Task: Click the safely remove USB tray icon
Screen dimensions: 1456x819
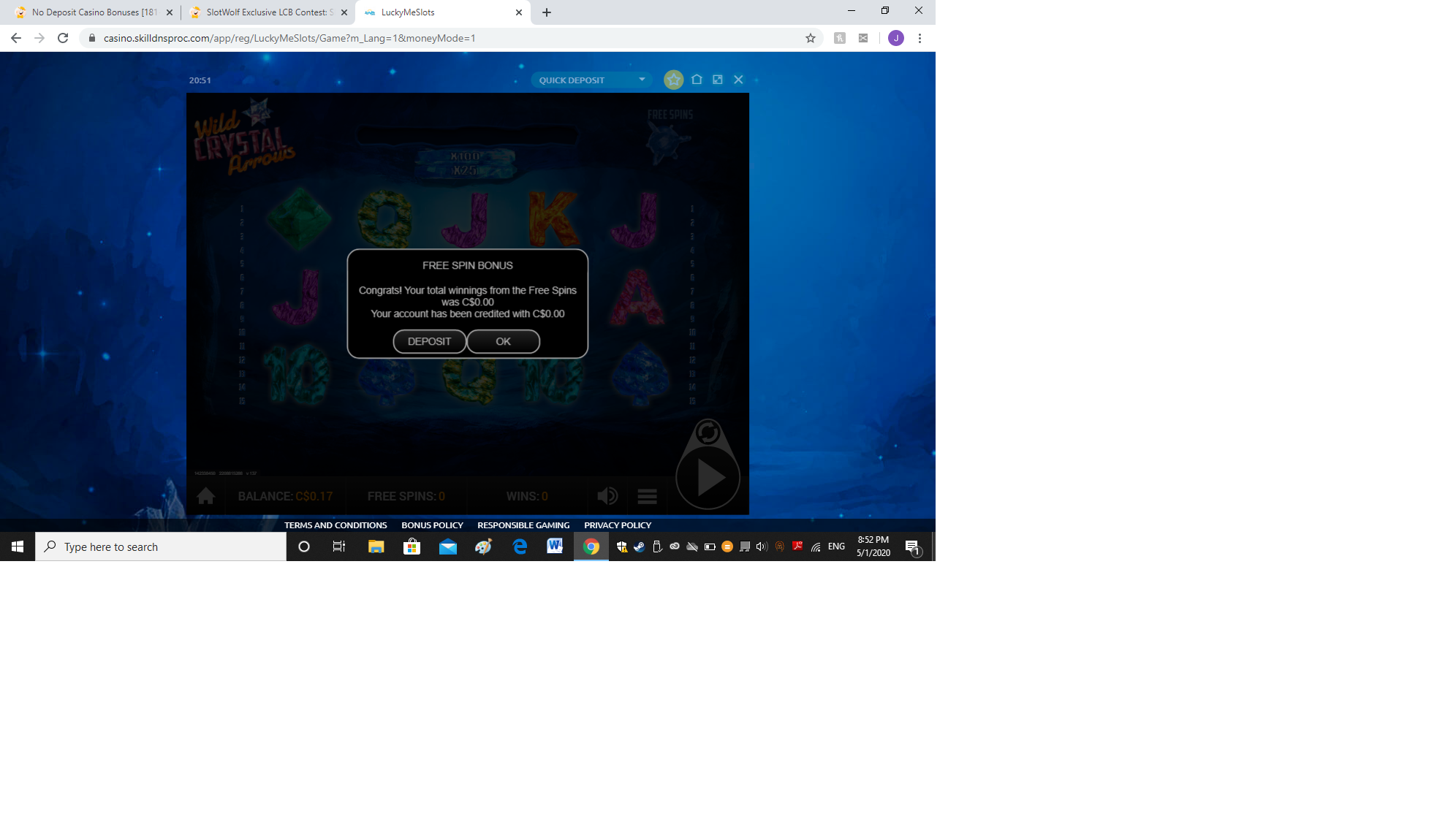Action: click(657, 546)
